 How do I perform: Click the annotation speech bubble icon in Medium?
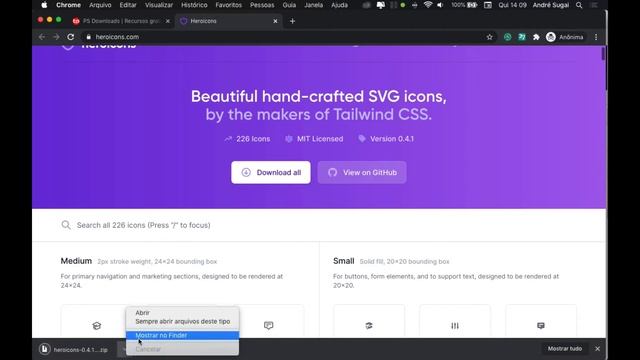(269, 325)
